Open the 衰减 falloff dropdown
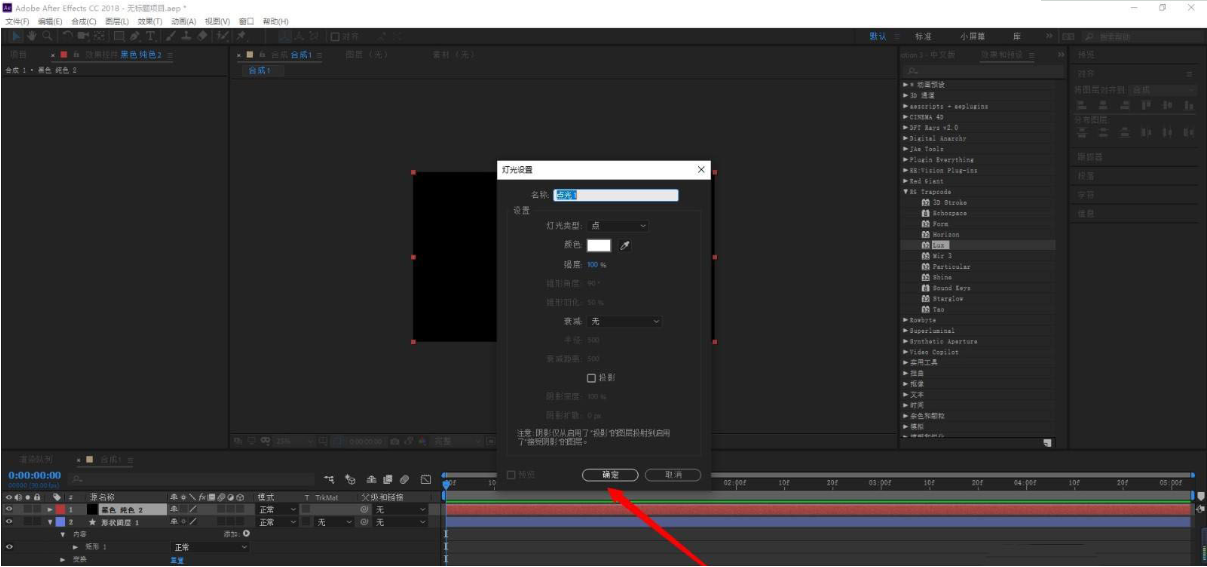Image resolution: width=1207 pixels, height=567 pixels. [x=625, y=321]
